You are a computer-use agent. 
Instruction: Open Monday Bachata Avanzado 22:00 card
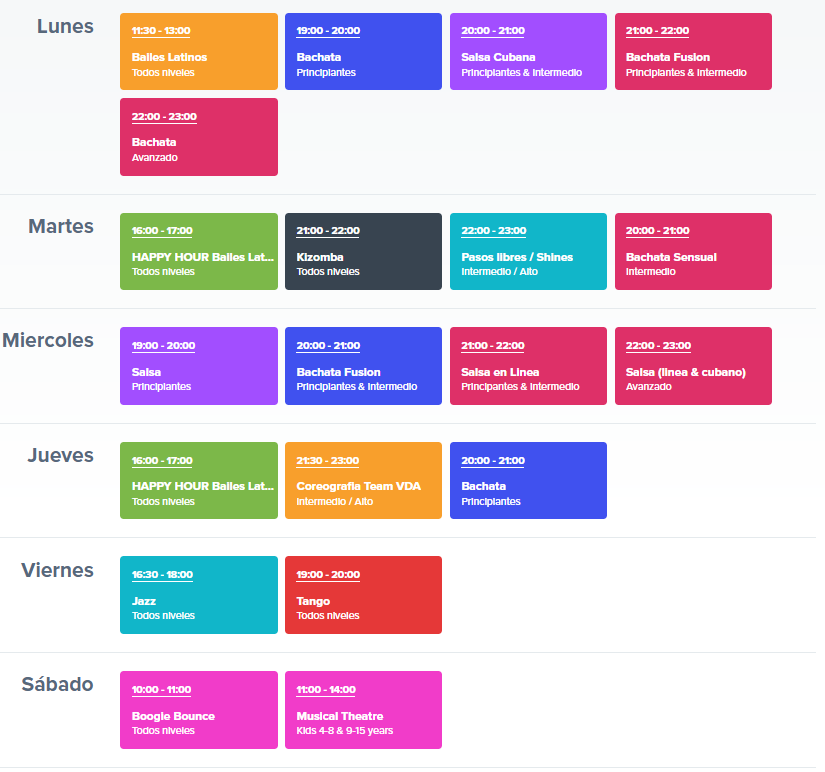pyautogui.click(x=199, y=137)
